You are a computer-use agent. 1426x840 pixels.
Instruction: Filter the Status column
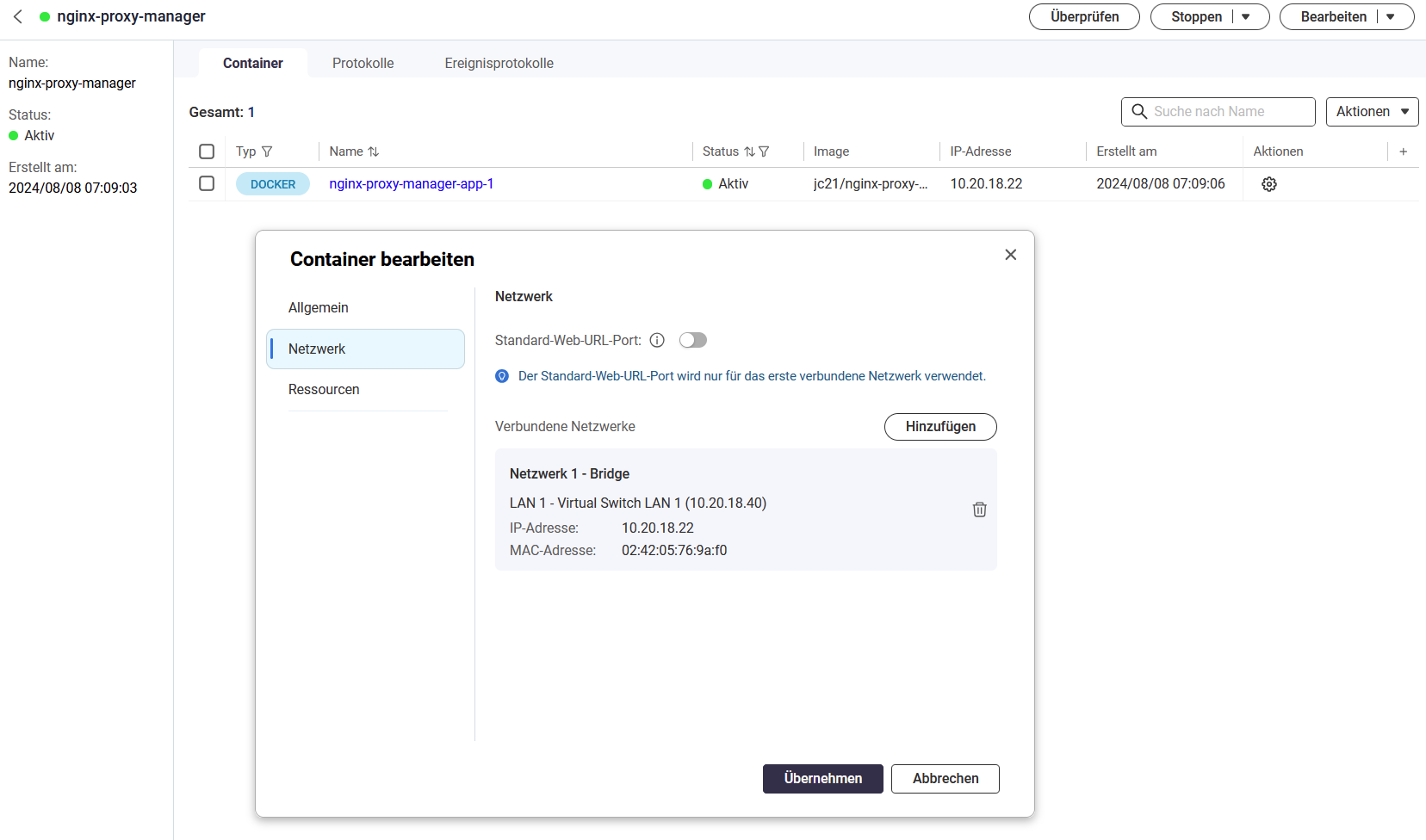(x=764, y=151)
